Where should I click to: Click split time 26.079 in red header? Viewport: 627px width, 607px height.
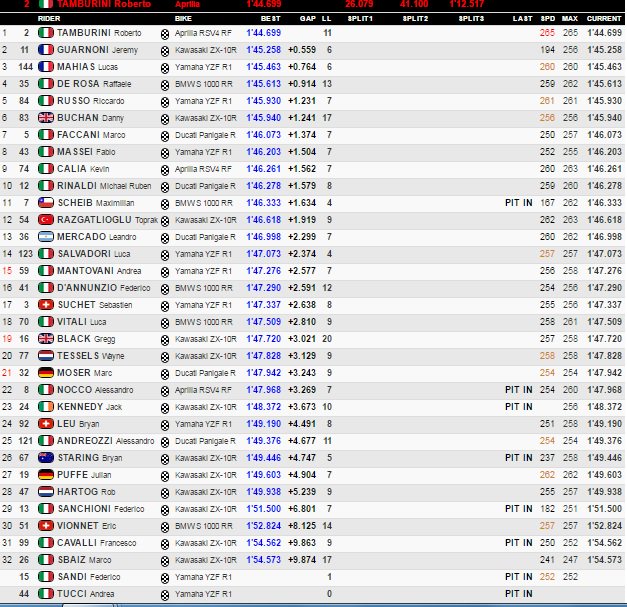(x=359, y=4)
